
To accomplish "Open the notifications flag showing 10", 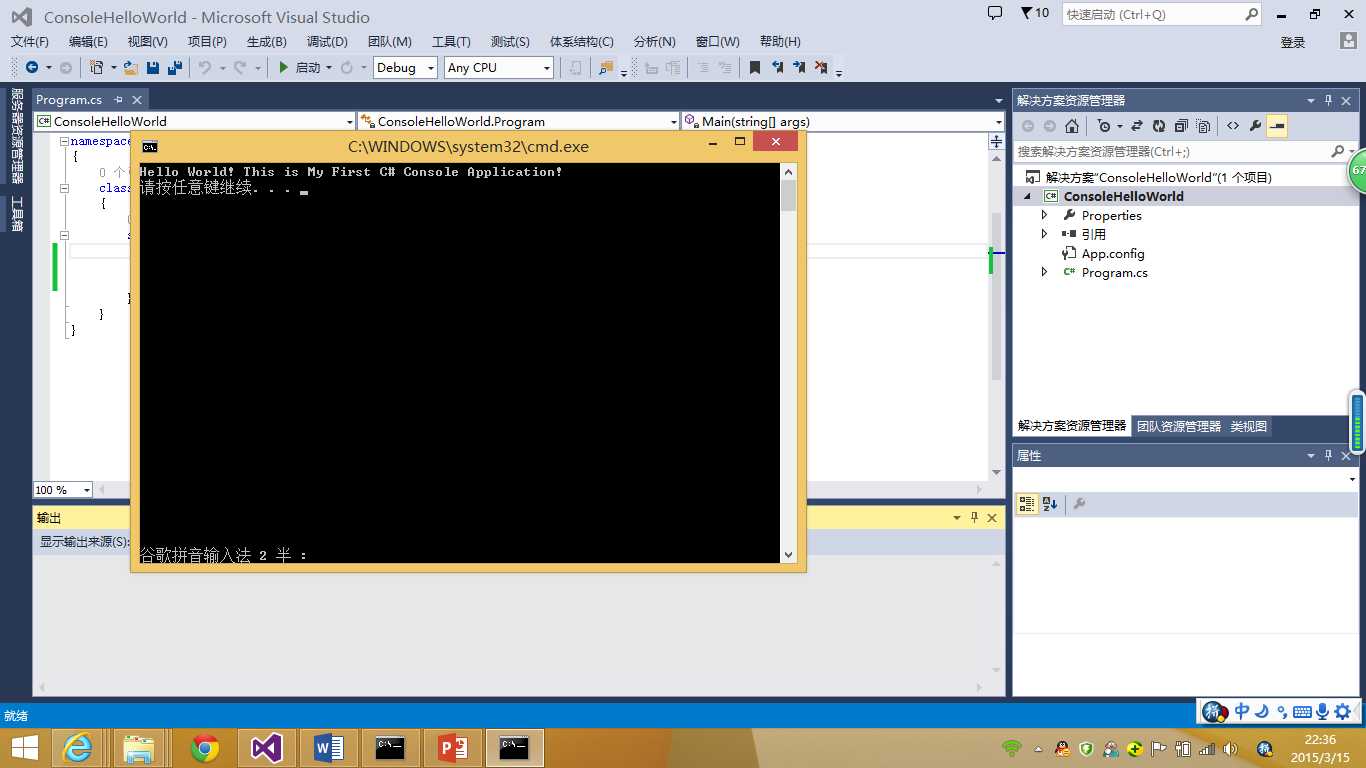I will tap(1034, 14).
